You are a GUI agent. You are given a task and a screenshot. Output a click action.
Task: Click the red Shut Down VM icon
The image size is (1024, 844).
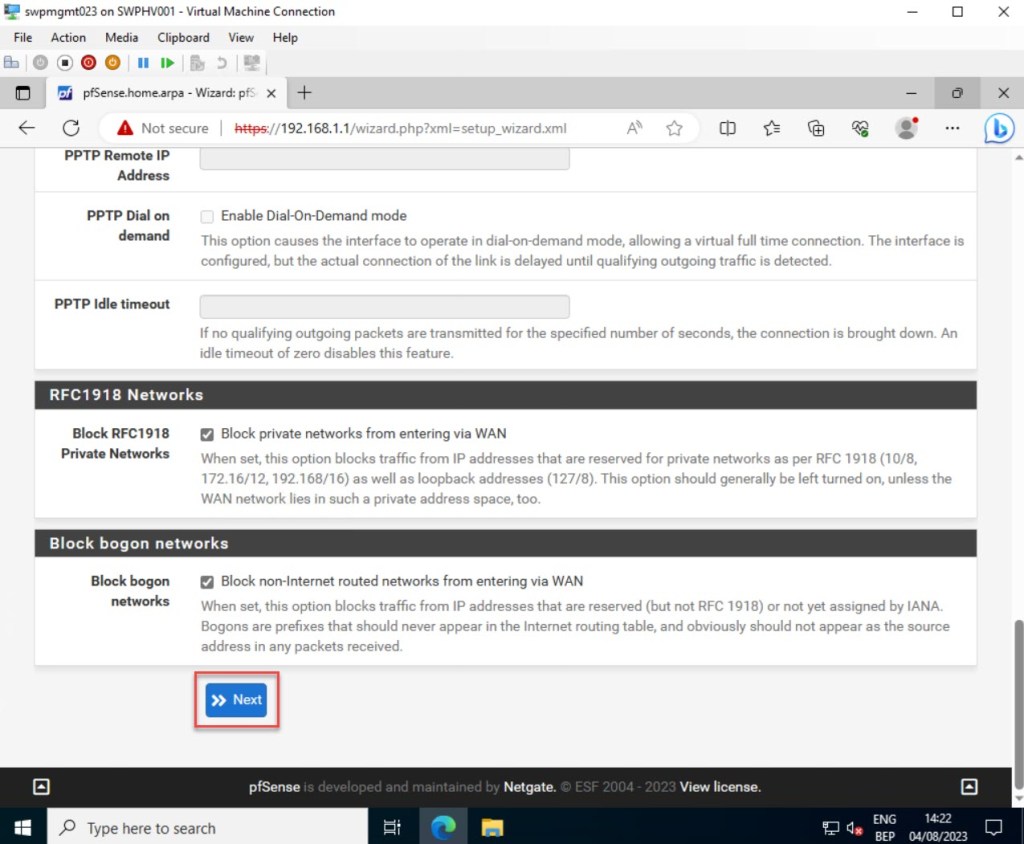click(88, 62)
